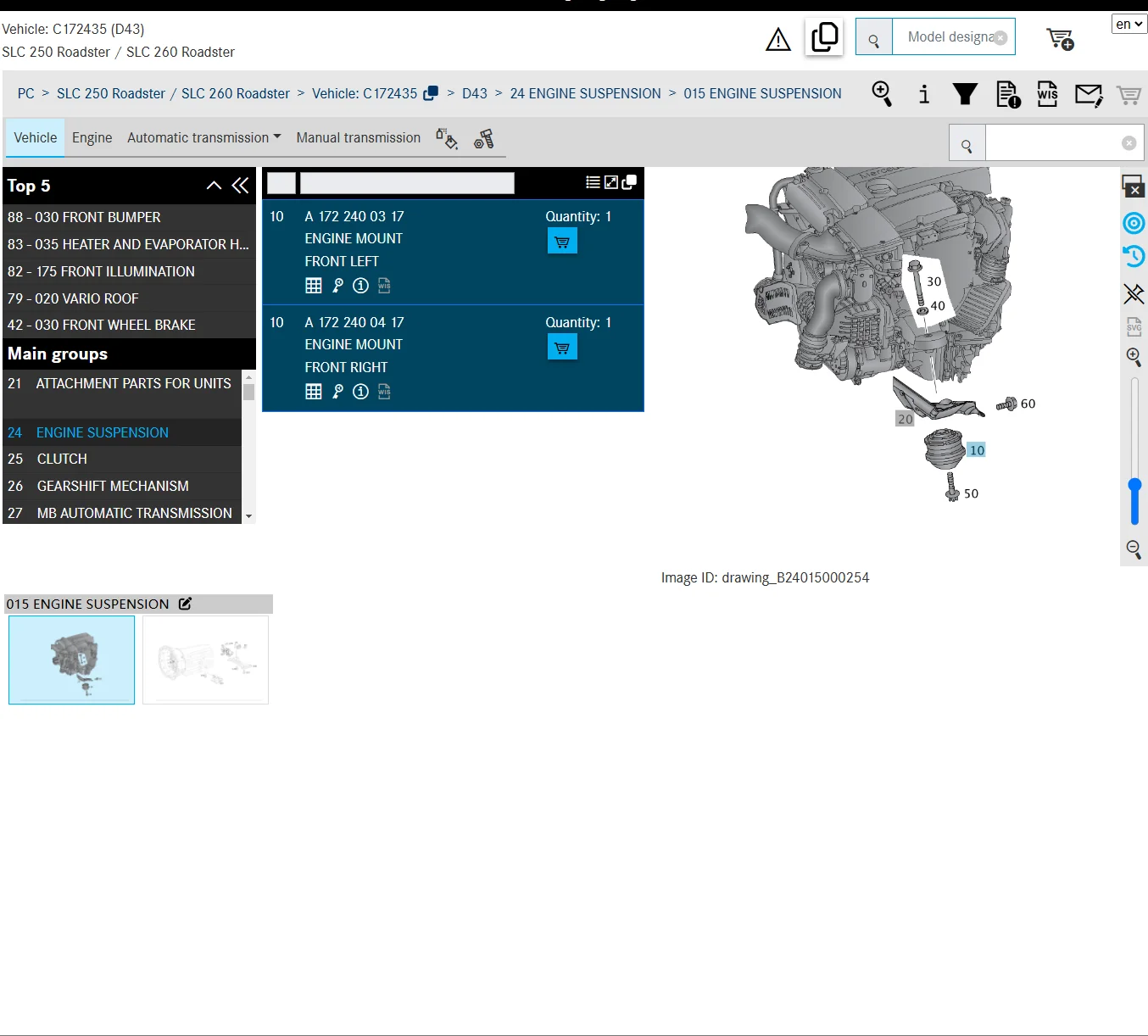This screenshot has height=1036, width=1148.
Task: Open 42 - 030 FRONT WHEEL BRAKE entry
Action: (x=129, y=325)
